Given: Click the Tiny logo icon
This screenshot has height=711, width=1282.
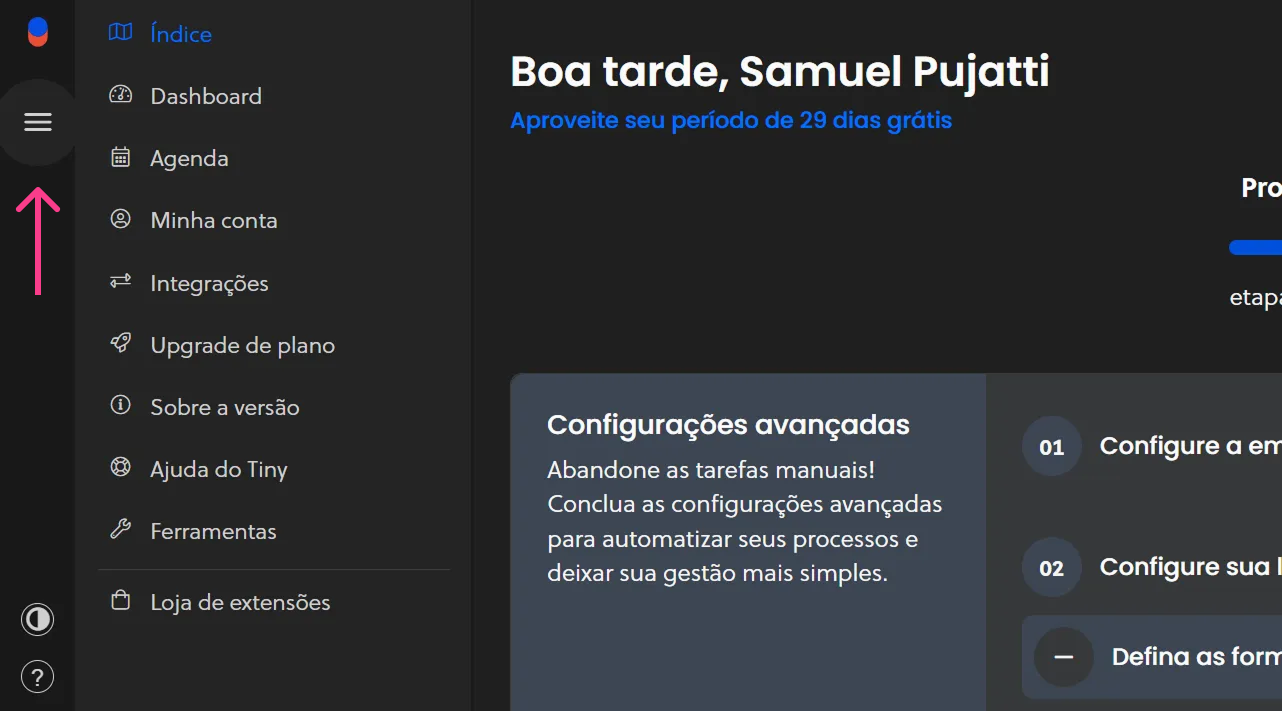Looking at the screenshot, I should point(38,32).
